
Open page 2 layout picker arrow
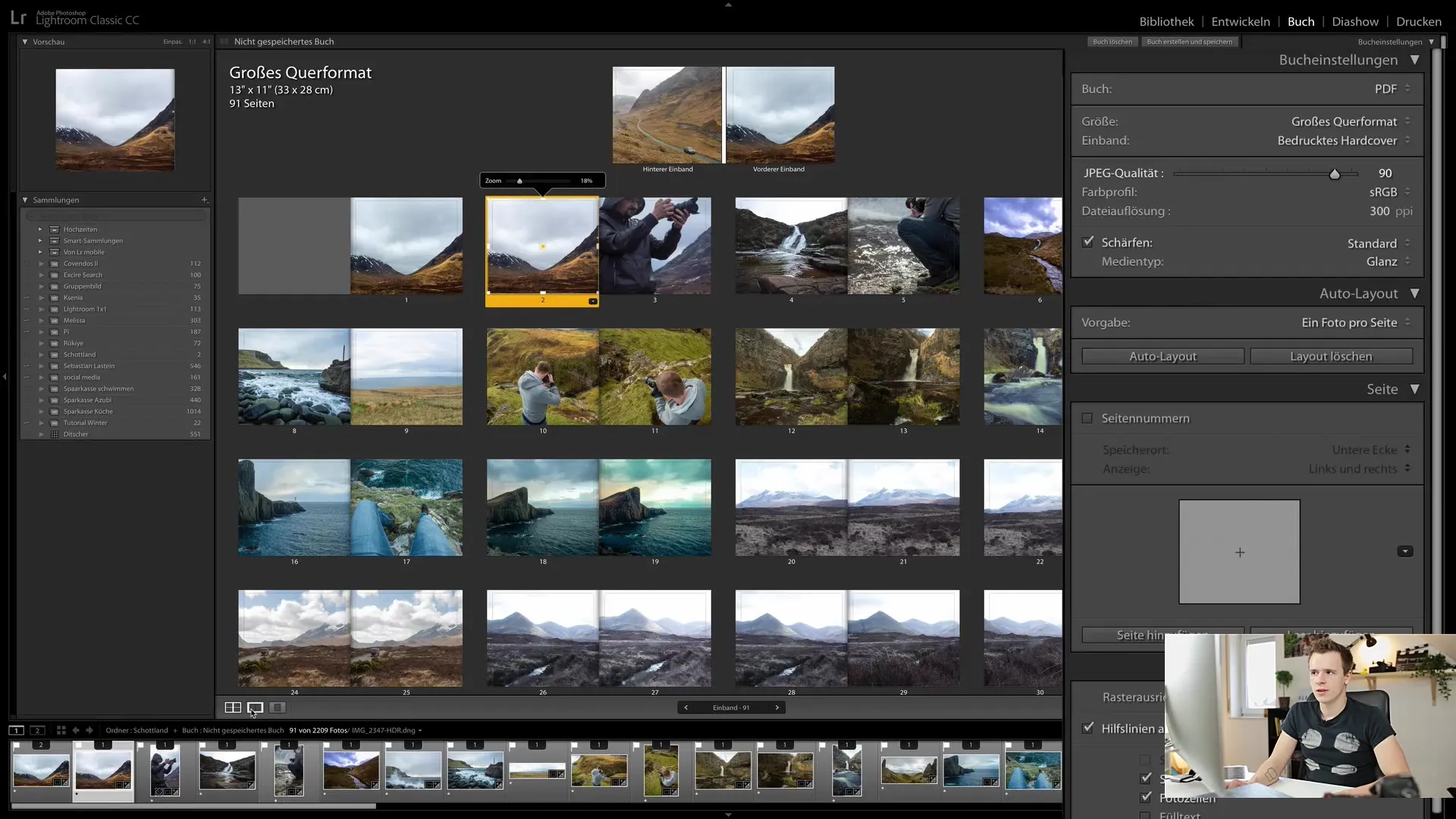(x=593, y=301)
